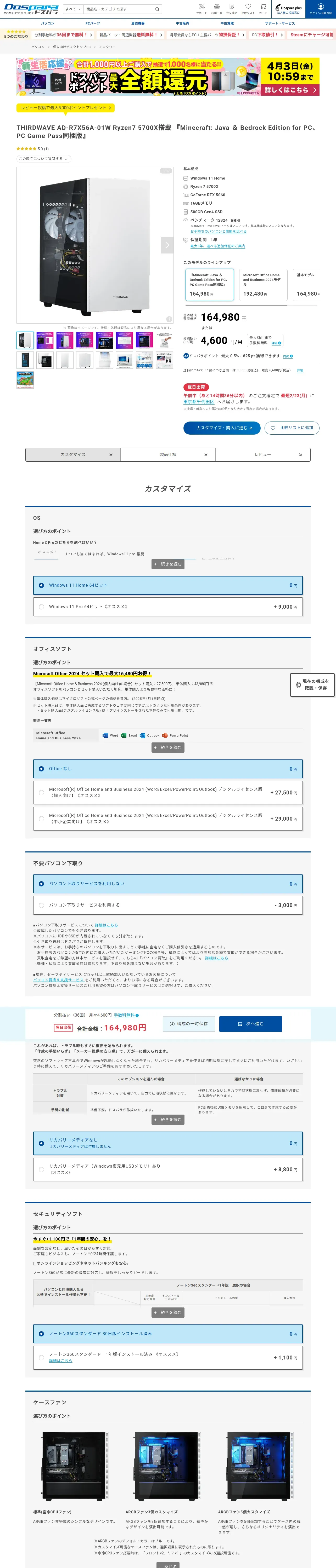Image resolution: width=336 pixels, height=1568 pixels.
Task: Click 比較リストに追加 button
Action: (292, 428)
